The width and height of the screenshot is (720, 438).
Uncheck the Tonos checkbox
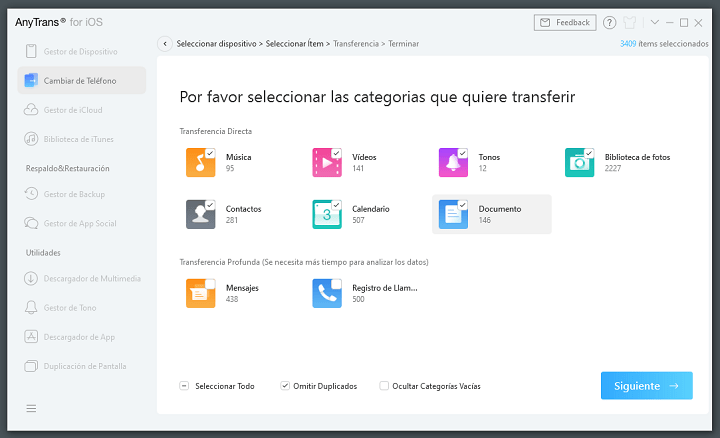tap(463, 153)
